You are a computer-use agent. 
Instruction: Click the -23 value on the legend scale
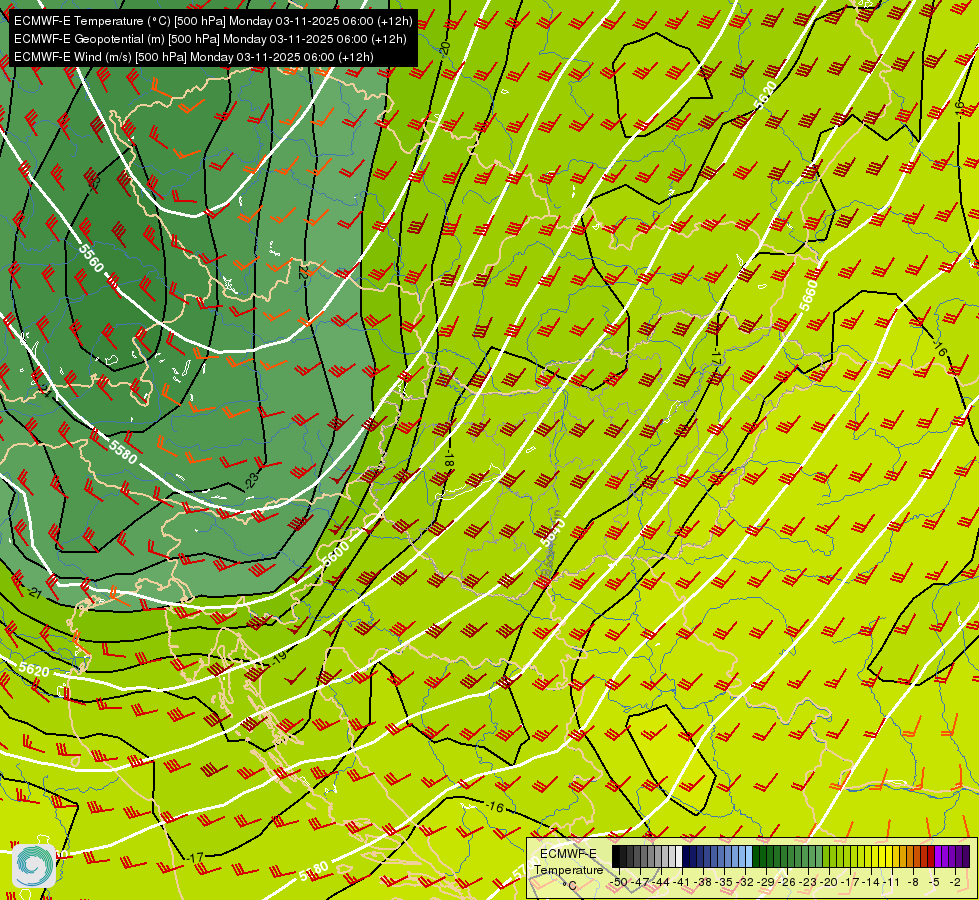(x=809, y=882)
